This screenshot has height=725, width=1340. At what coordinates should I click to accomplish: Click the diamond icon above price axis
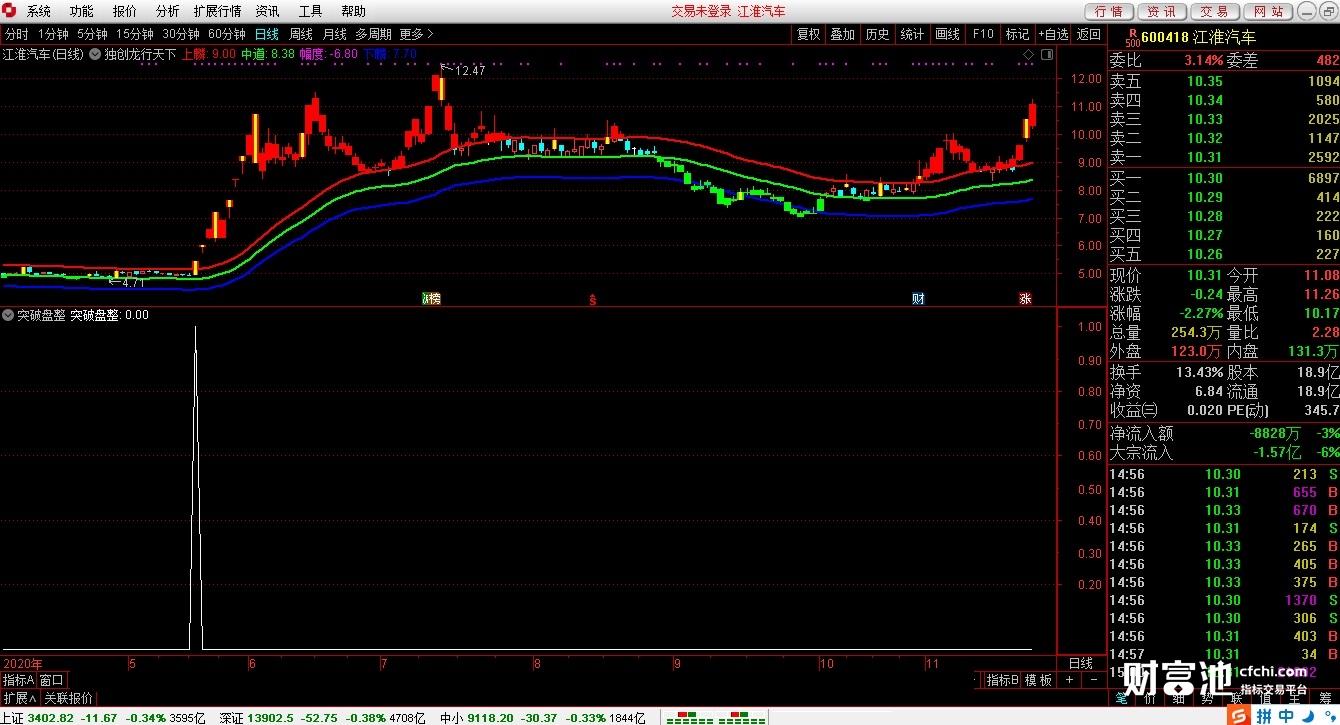(1030, 53)
